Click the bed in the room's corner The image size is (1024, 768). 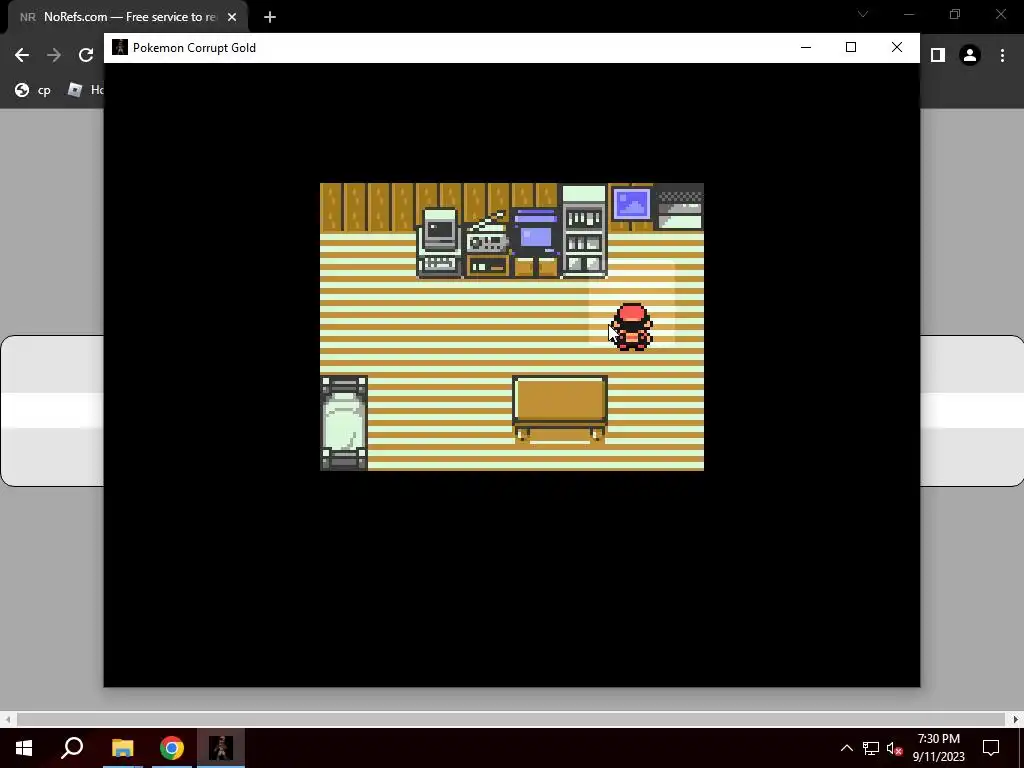(344, 423)
